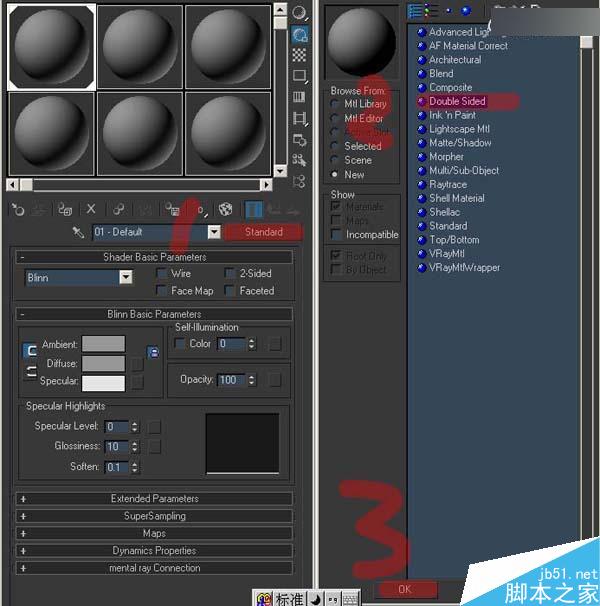Enable the Wire checkbox
Viewport: 600px width, 606px height.
coord(162,273)
